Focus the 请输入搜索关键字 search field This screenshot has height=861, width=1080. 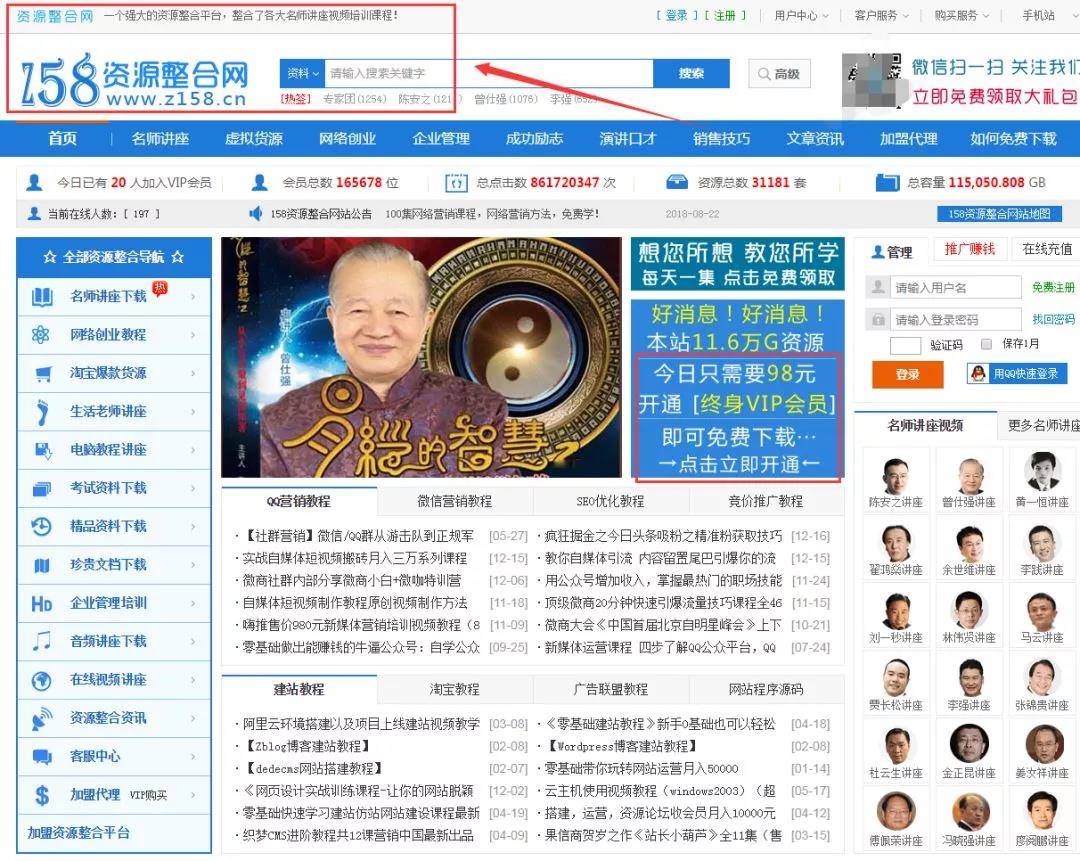tap(488, 73)
